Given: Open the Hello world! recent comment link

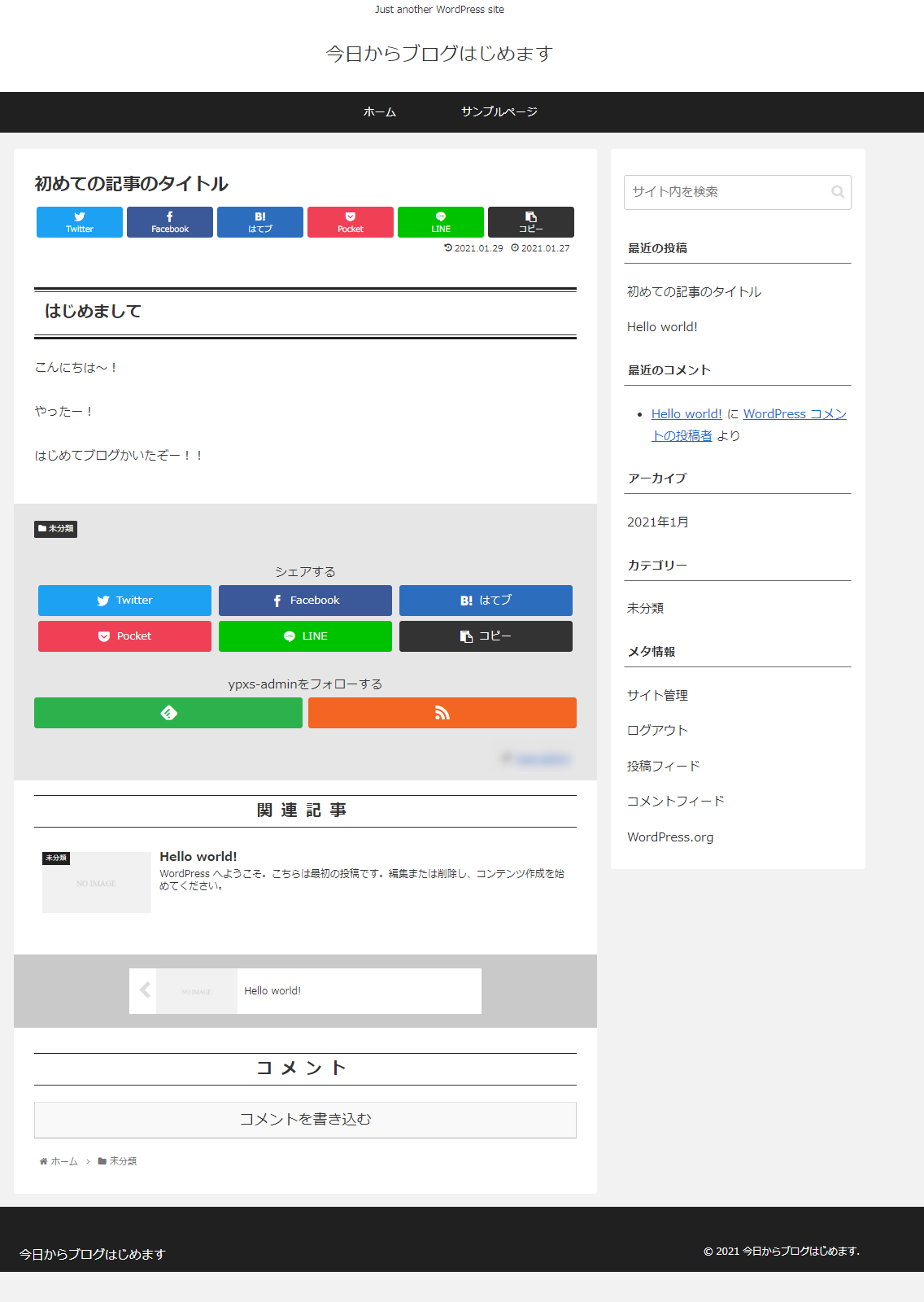Looking at the screenshot, I should click(686, 414).
